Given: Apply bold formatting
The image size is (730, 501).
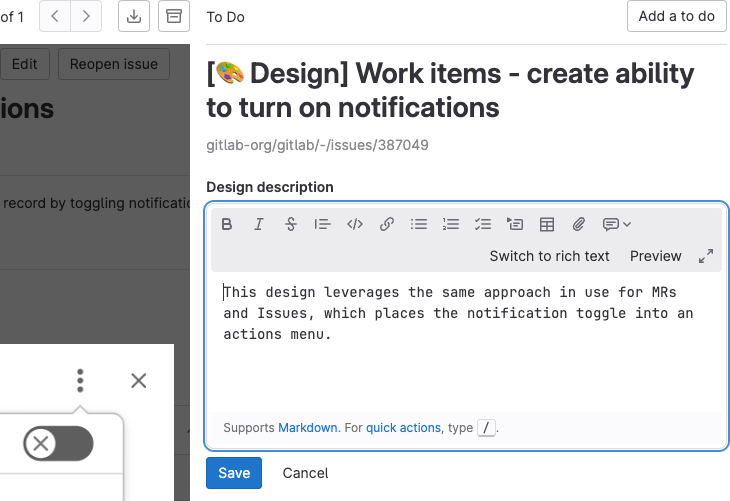Looking at the screenshot, I should click(227, 224).
